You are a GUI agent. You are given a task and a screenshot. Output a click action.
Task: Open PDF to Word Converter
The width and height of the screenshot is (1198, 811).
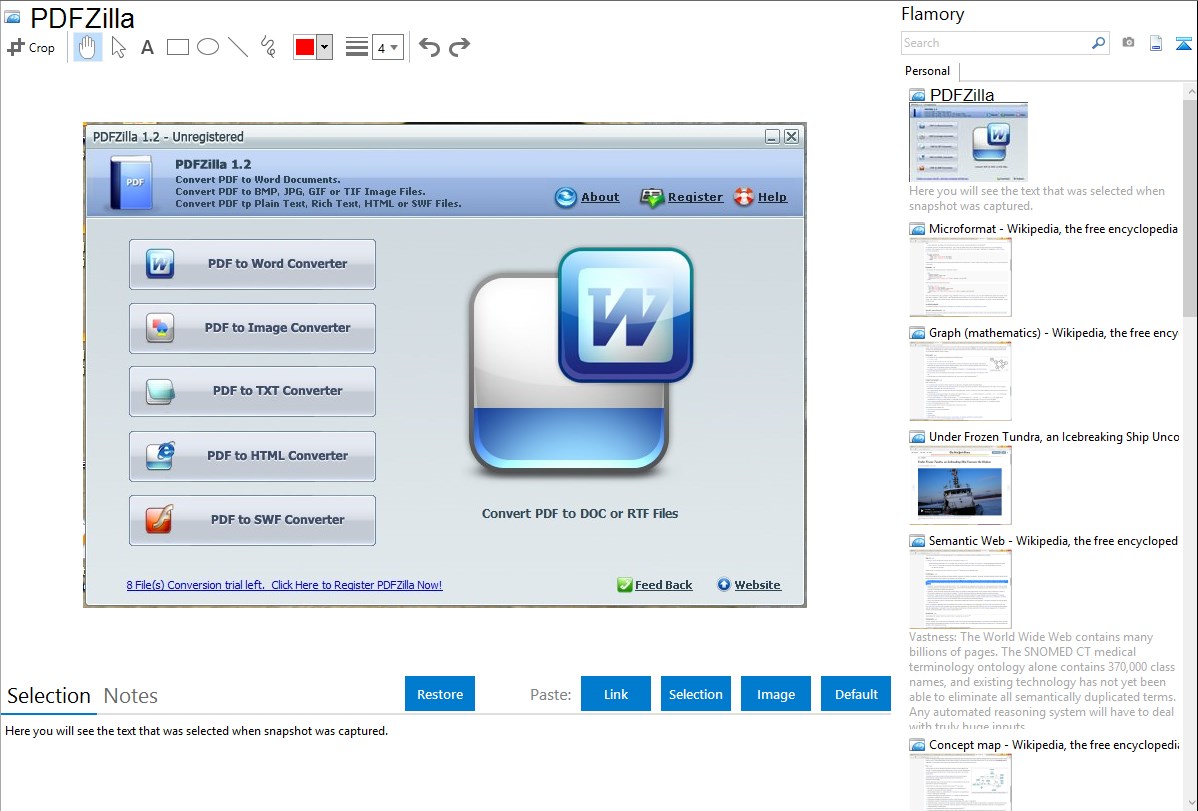coord(252,264)
